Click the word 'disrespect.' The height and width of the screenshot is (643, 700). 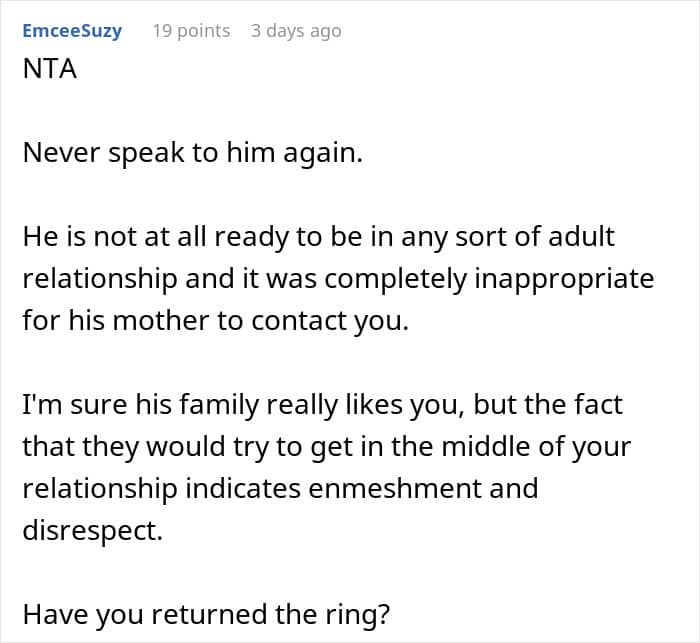pyautogui.click(x=92, y=530)
